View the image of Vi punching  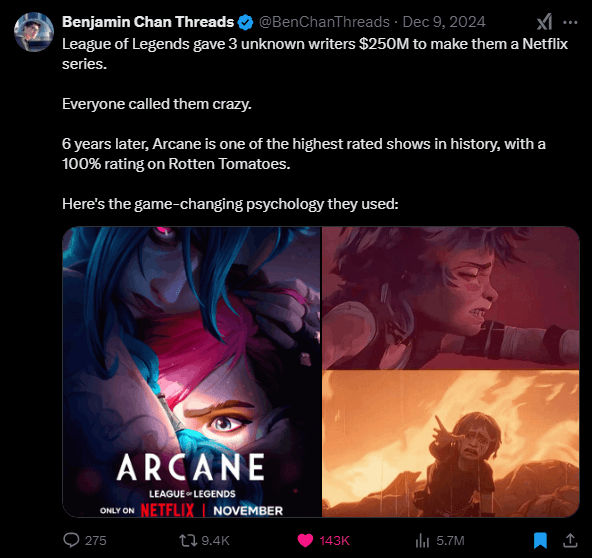451,297
